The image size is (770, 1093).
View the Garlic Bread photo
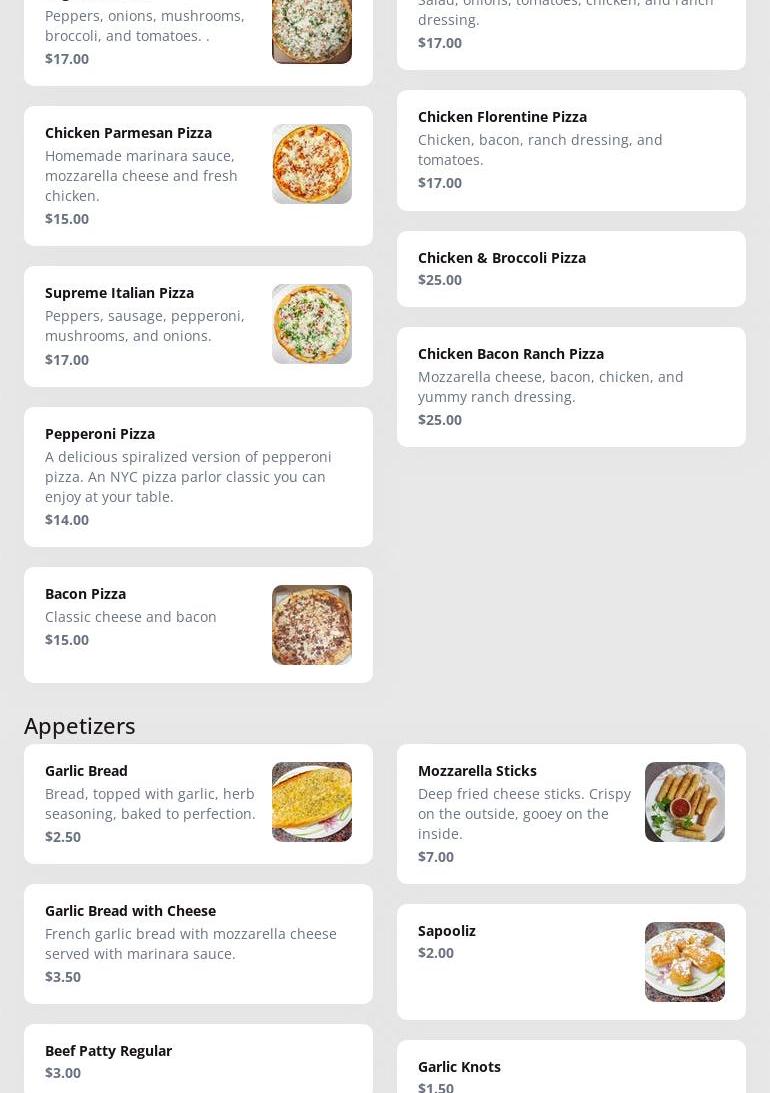312,802
